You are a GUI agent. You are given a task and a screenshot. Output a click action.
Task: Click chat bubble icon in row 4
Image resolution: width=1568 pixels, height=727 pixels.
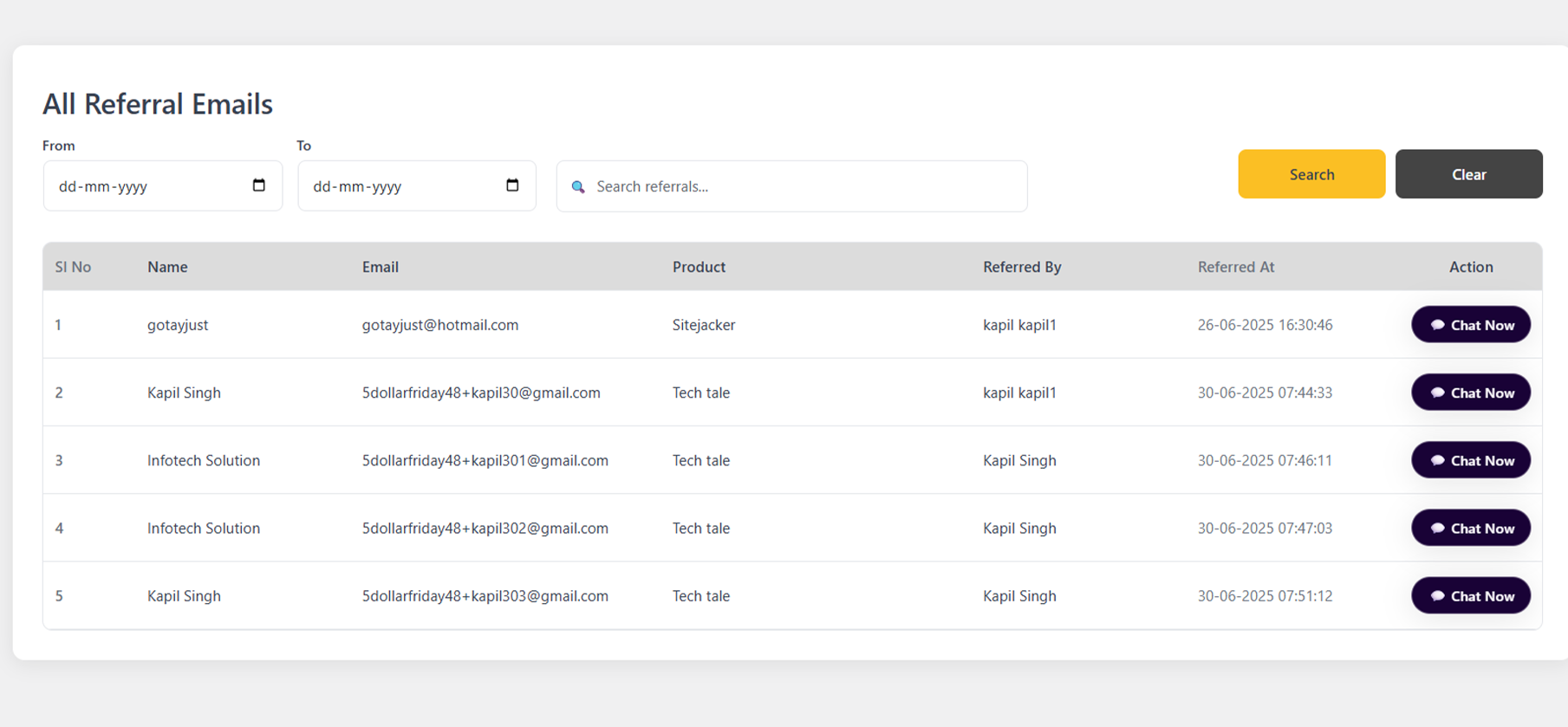coord(1437,528)
